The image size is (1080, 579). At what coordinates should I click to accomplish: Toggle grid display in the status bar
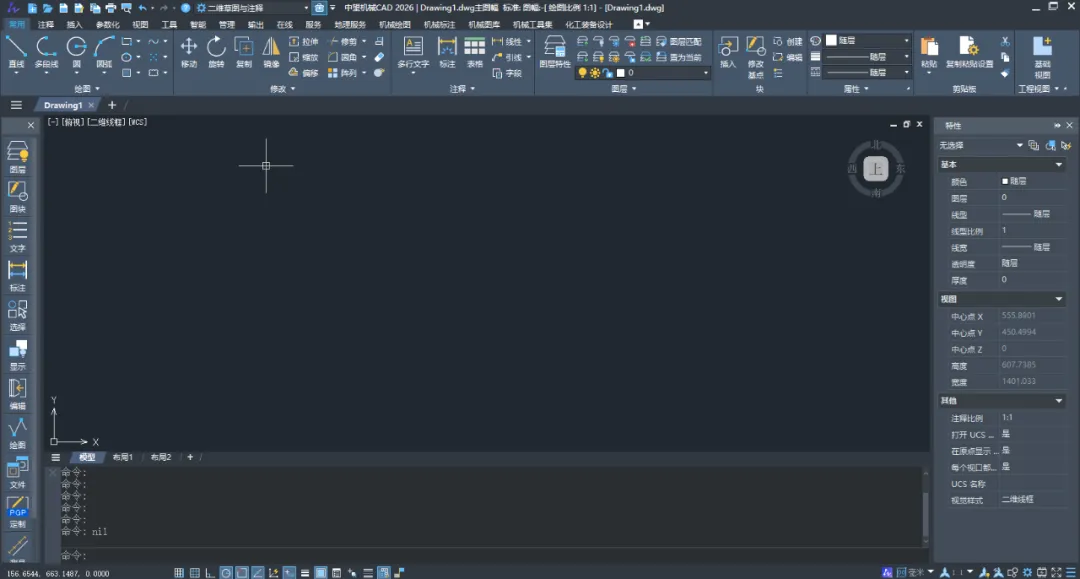tap(195, 573)
